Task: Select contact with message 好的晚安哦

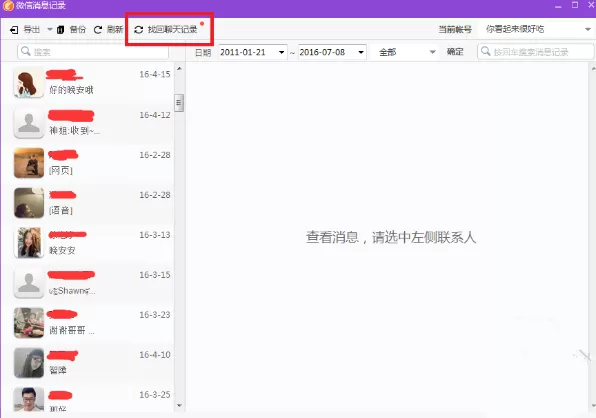Action: click(x=87, y=82)
